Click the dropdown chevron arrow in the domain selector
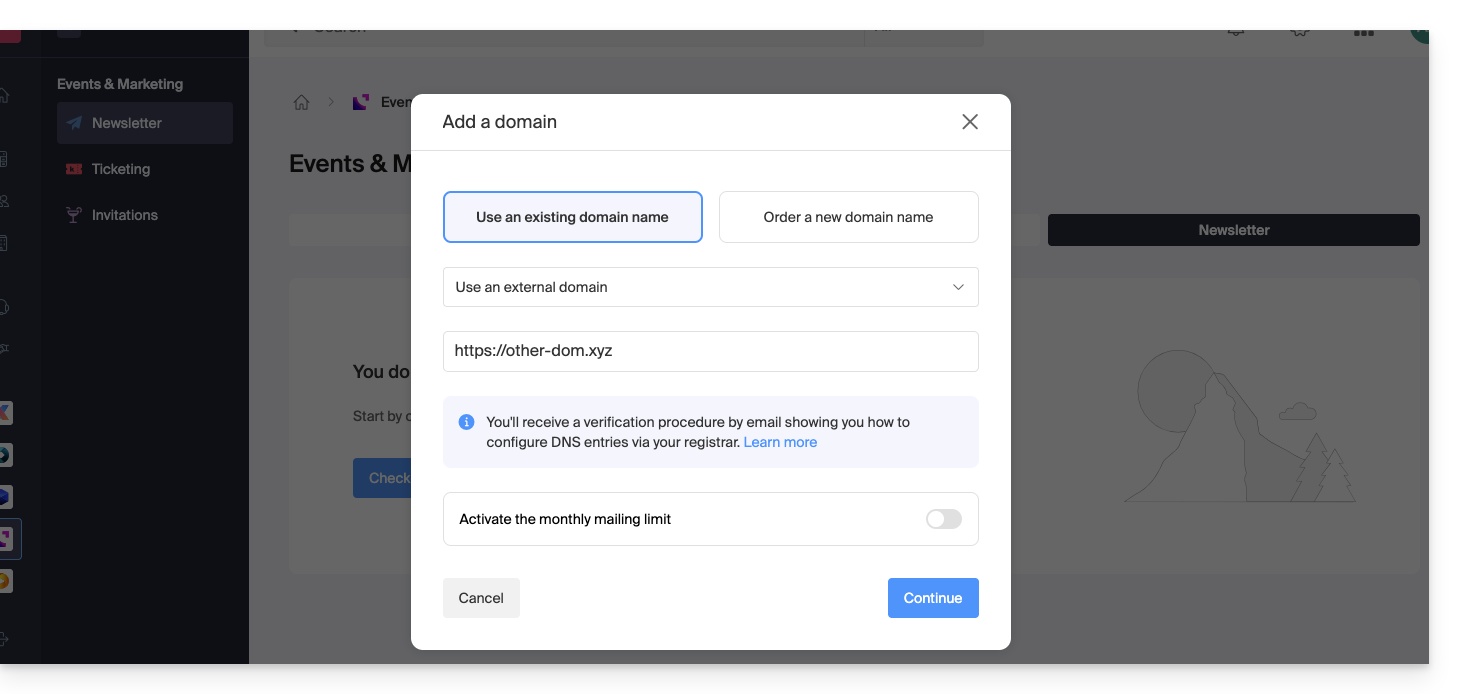Viewport: 1459px width, 694px height. pyautogui.click(x=958, y=287)
